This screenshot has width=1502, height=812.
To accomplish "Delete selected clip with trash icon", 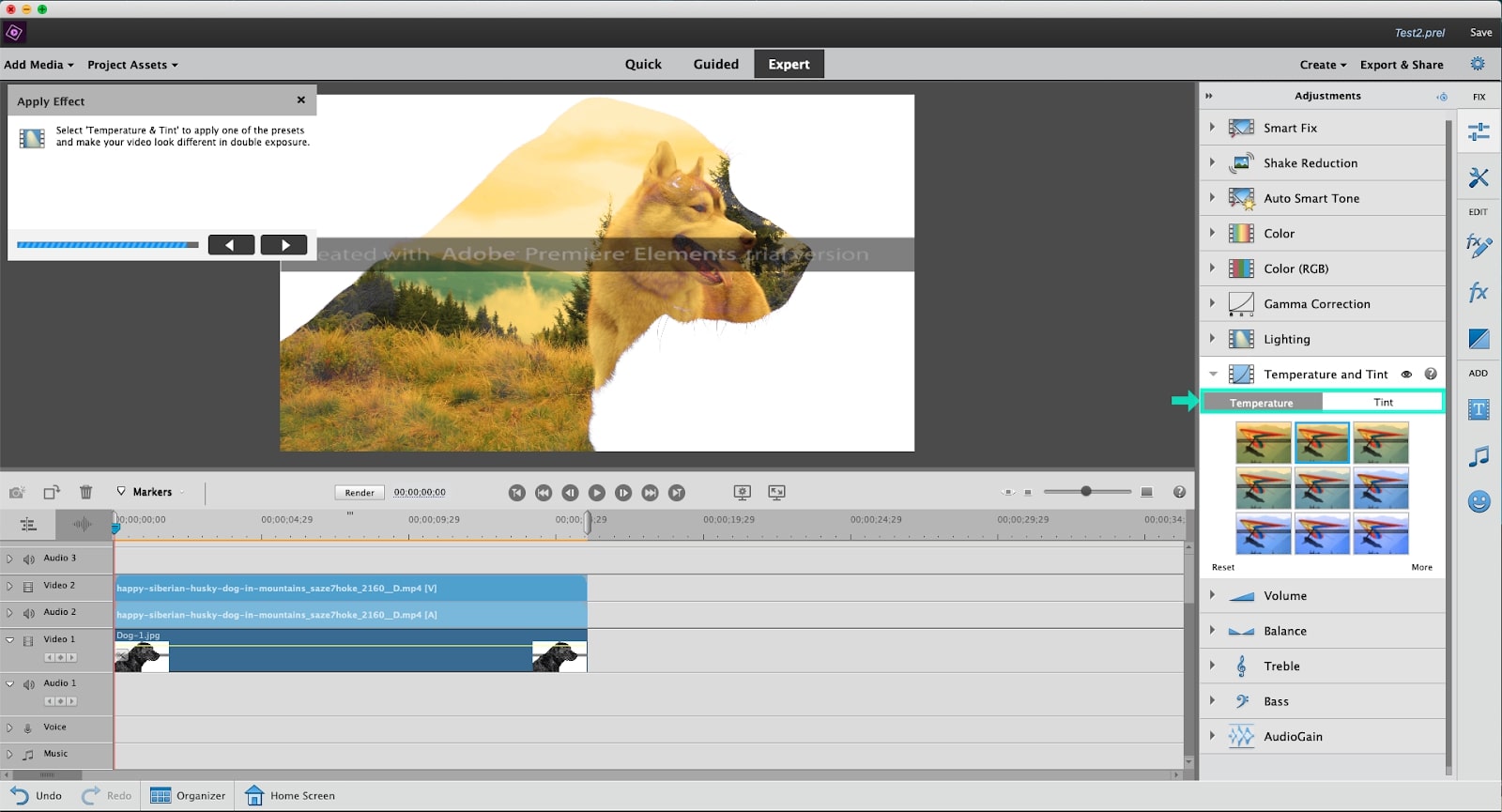I will pos(86,492).
